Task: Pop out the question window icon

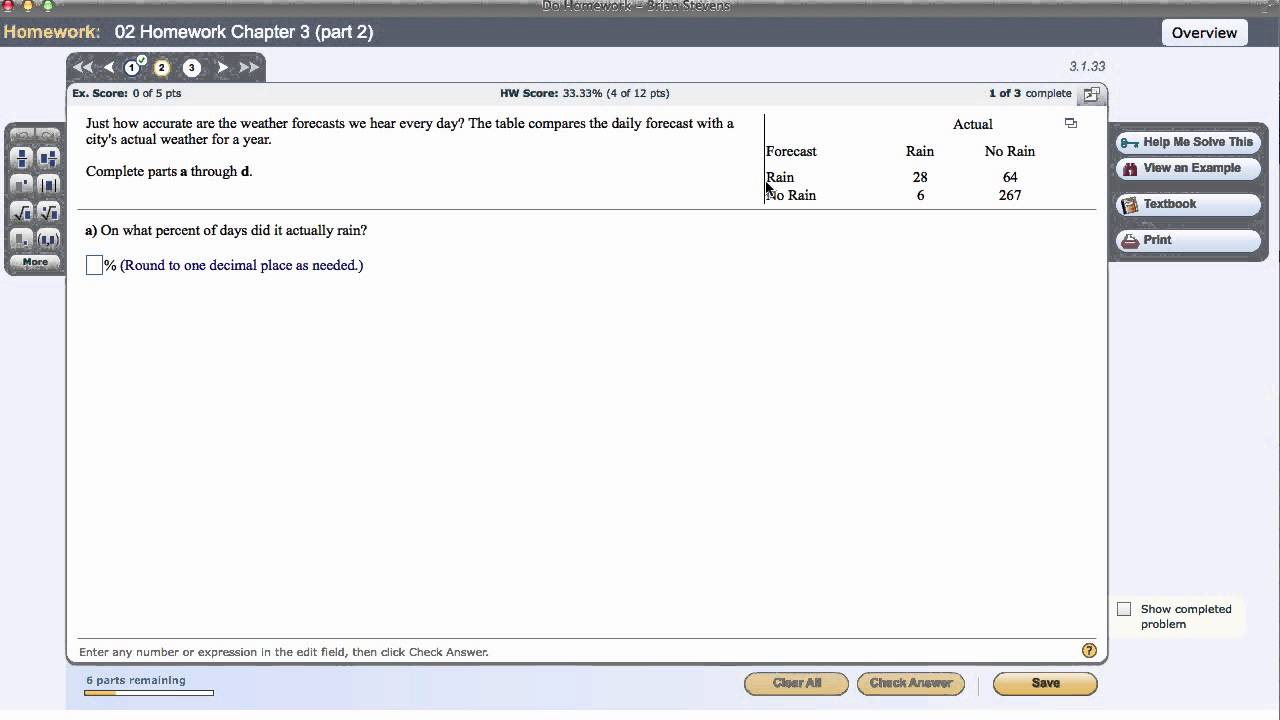Action: (1091, 94)
